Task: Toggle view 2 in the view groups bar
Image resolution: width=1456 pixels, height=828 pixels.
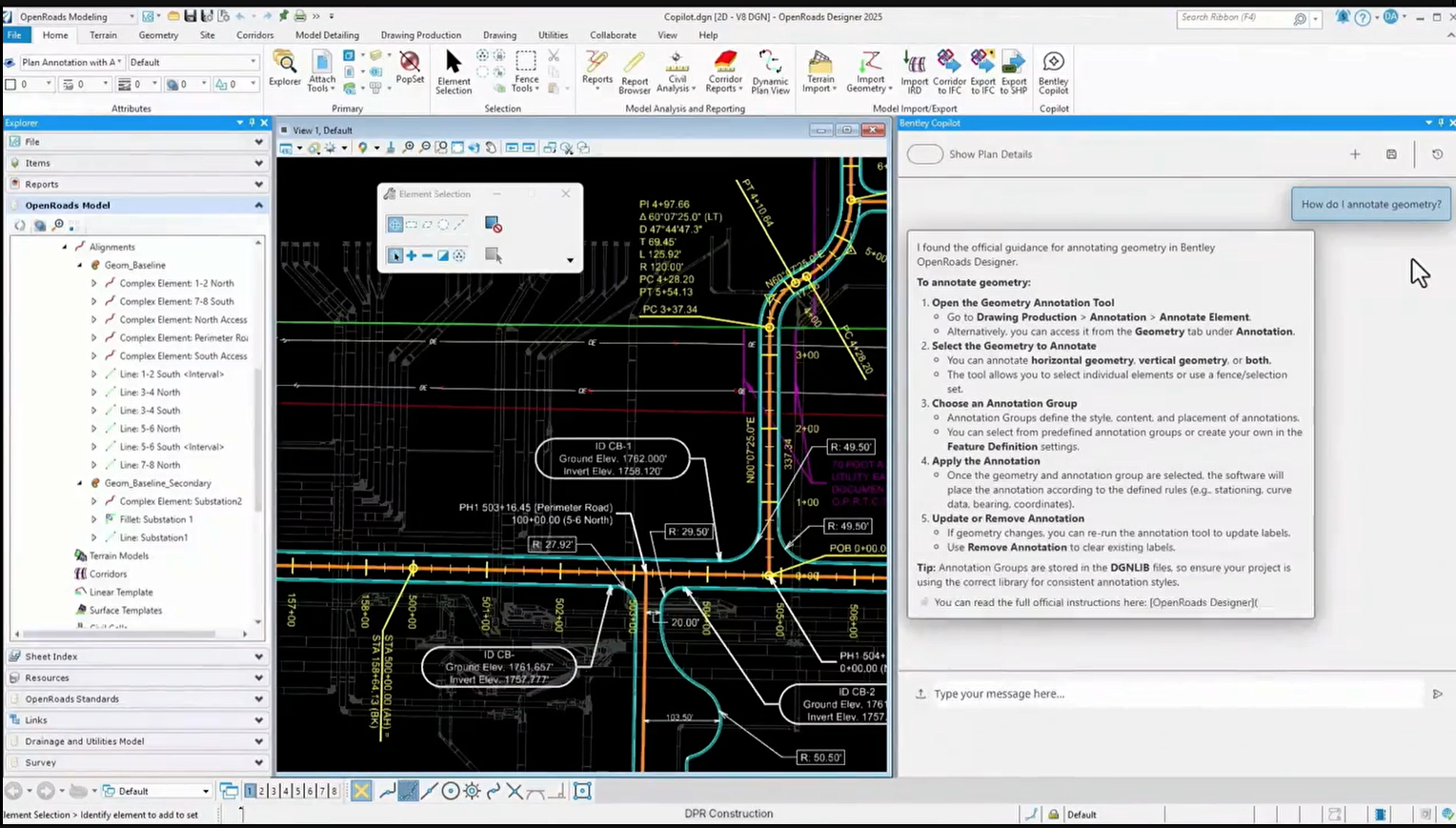Action: point(262,791)
